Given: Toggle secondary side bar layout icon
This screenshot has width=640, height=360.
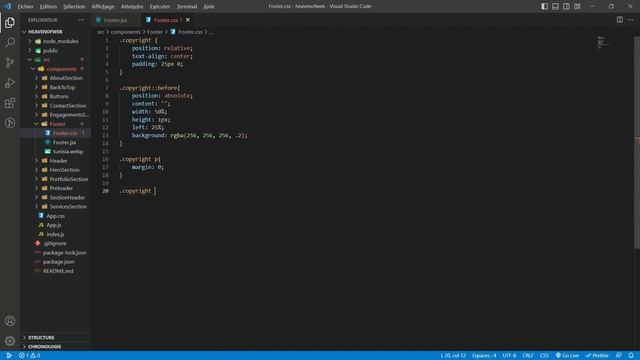Looking at the screenshot, I should pyautogui.click(x=566, y=7).
